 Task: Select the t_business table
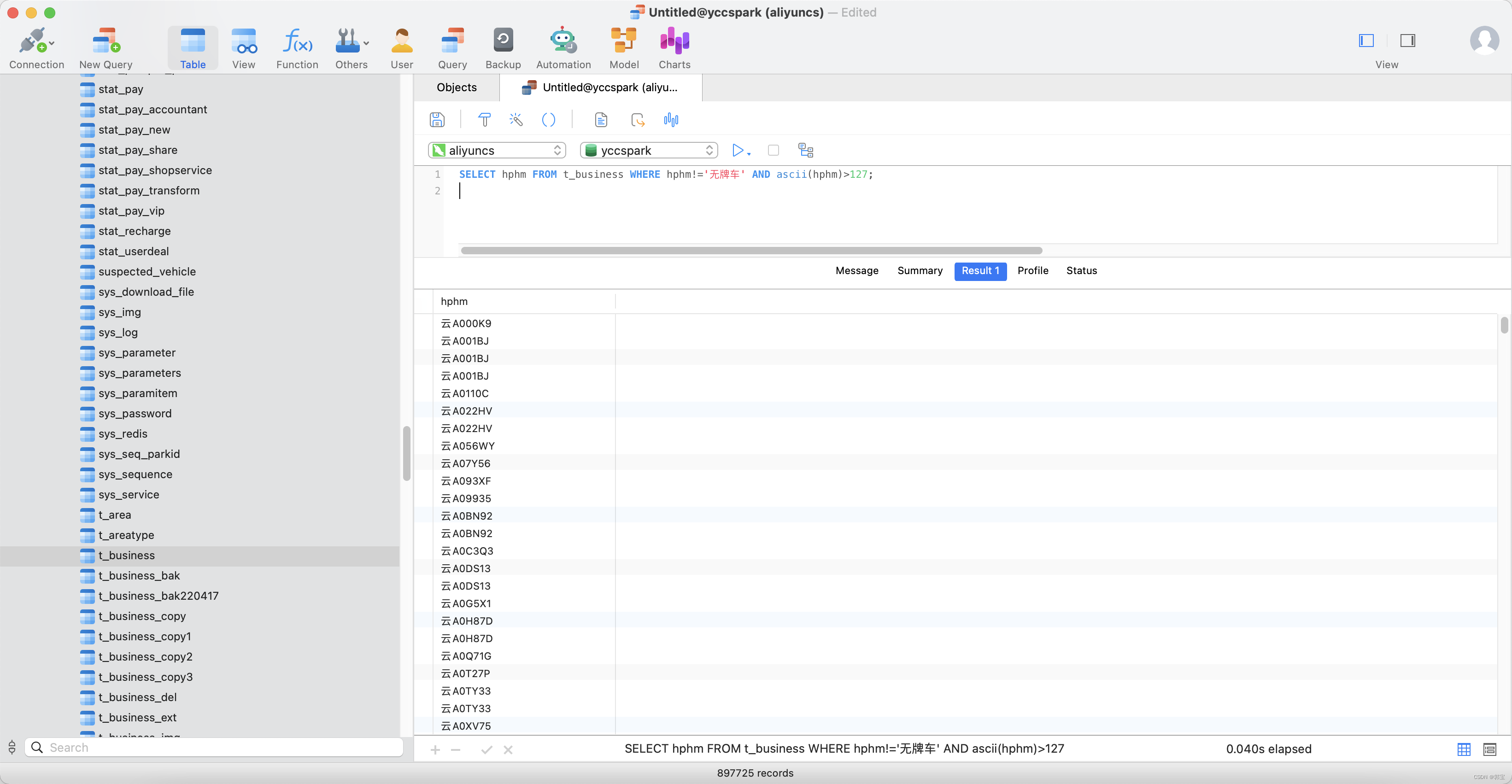(199, 555)
